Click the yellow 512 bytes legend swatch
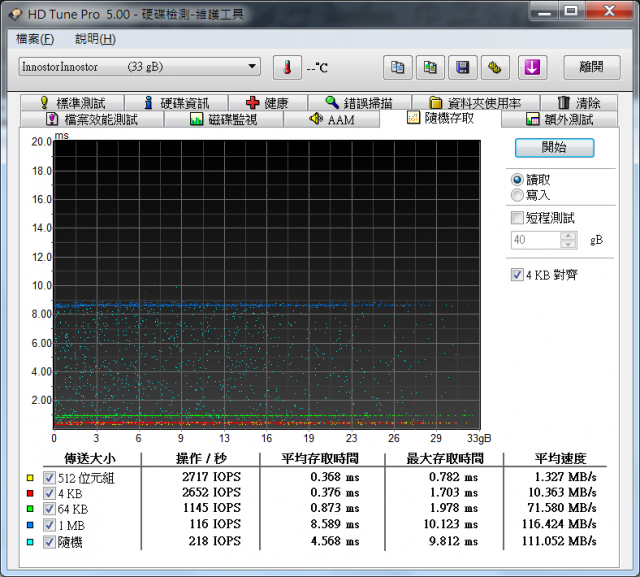The image size is (640, 577). [30, 477]
